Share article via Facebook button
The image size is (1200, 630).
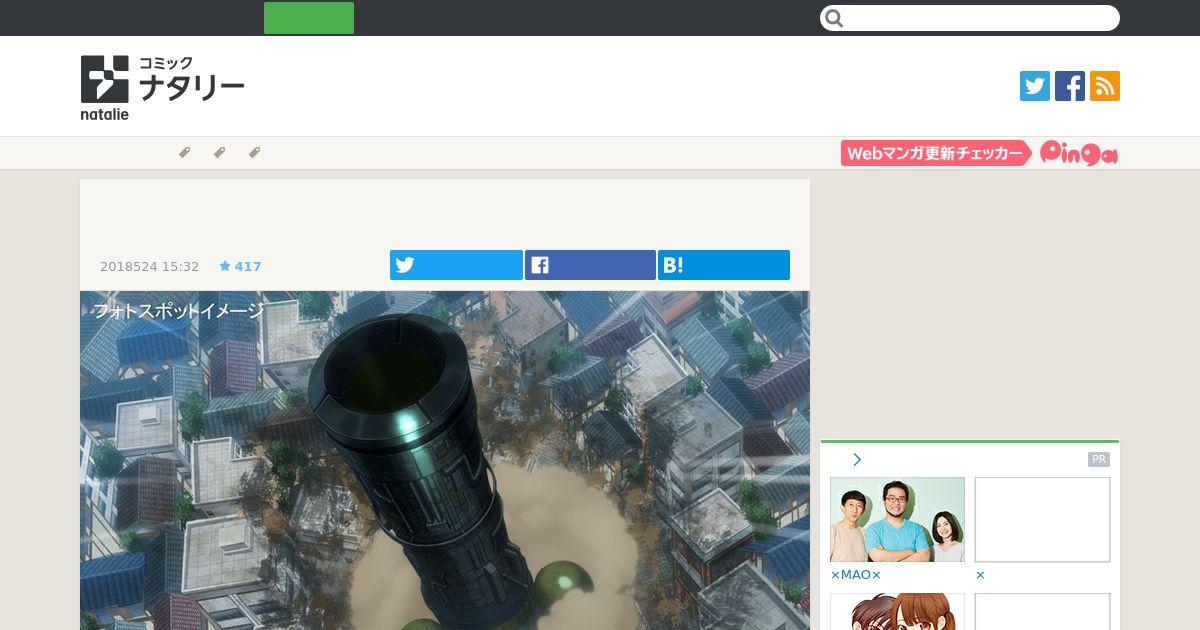(590, 265)
